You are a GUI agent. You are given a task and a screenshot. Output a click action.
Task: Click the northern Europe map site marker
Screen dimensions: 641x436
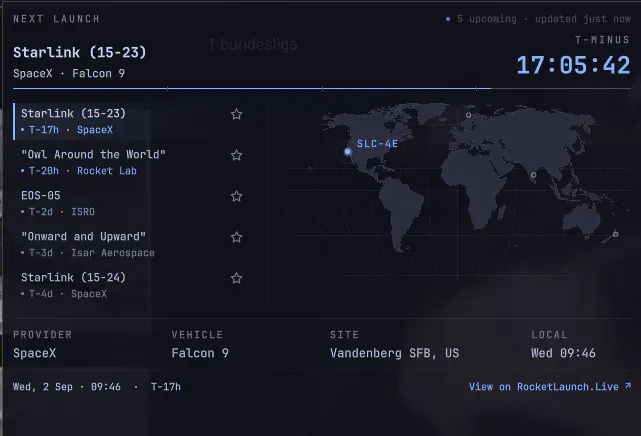(468, 115)
